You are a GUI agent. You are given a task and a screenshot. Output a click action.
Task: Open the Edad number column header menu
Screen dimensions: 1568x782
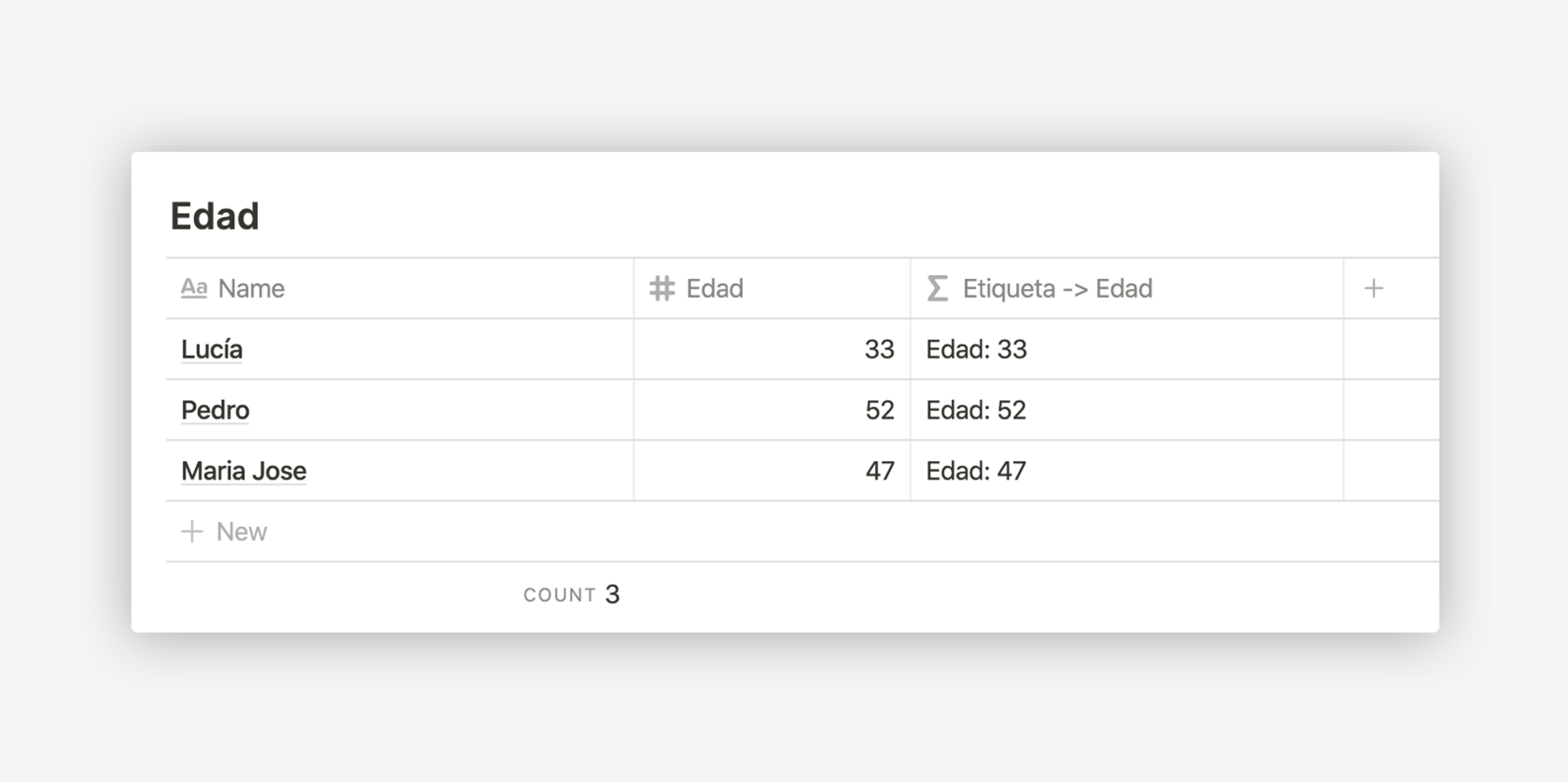(715, 288)
